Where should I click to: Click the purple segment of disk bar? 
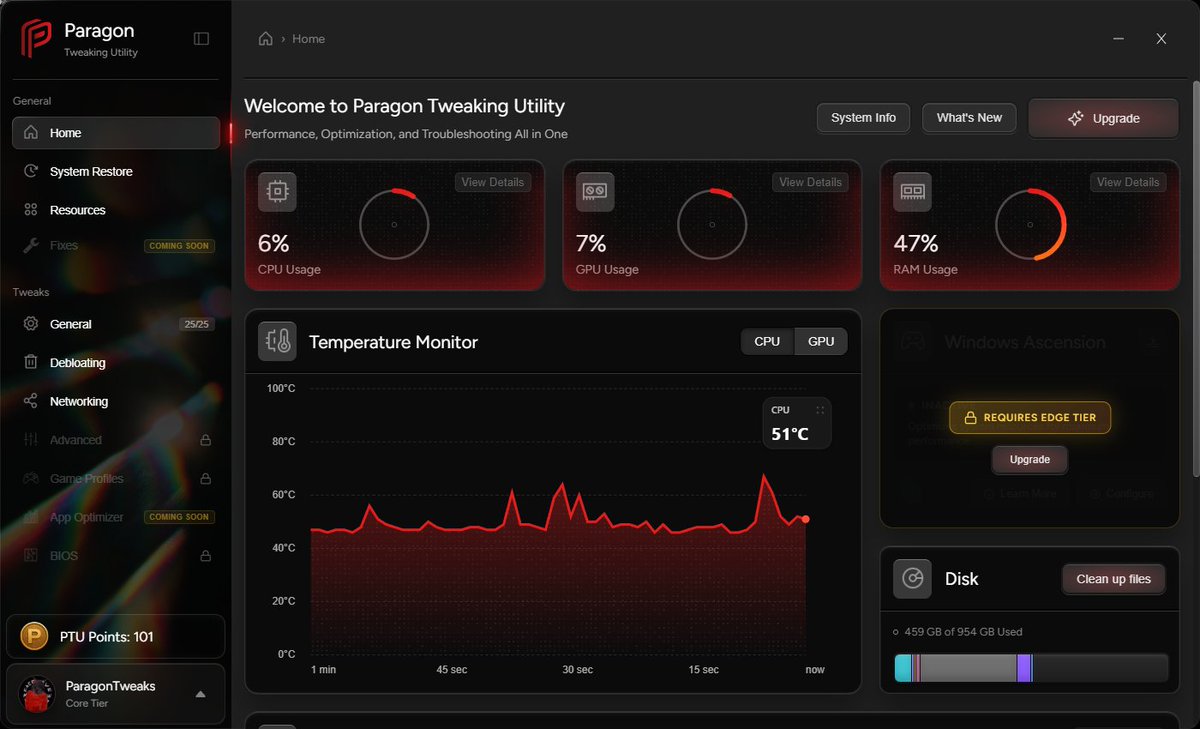click(1024, 668)
